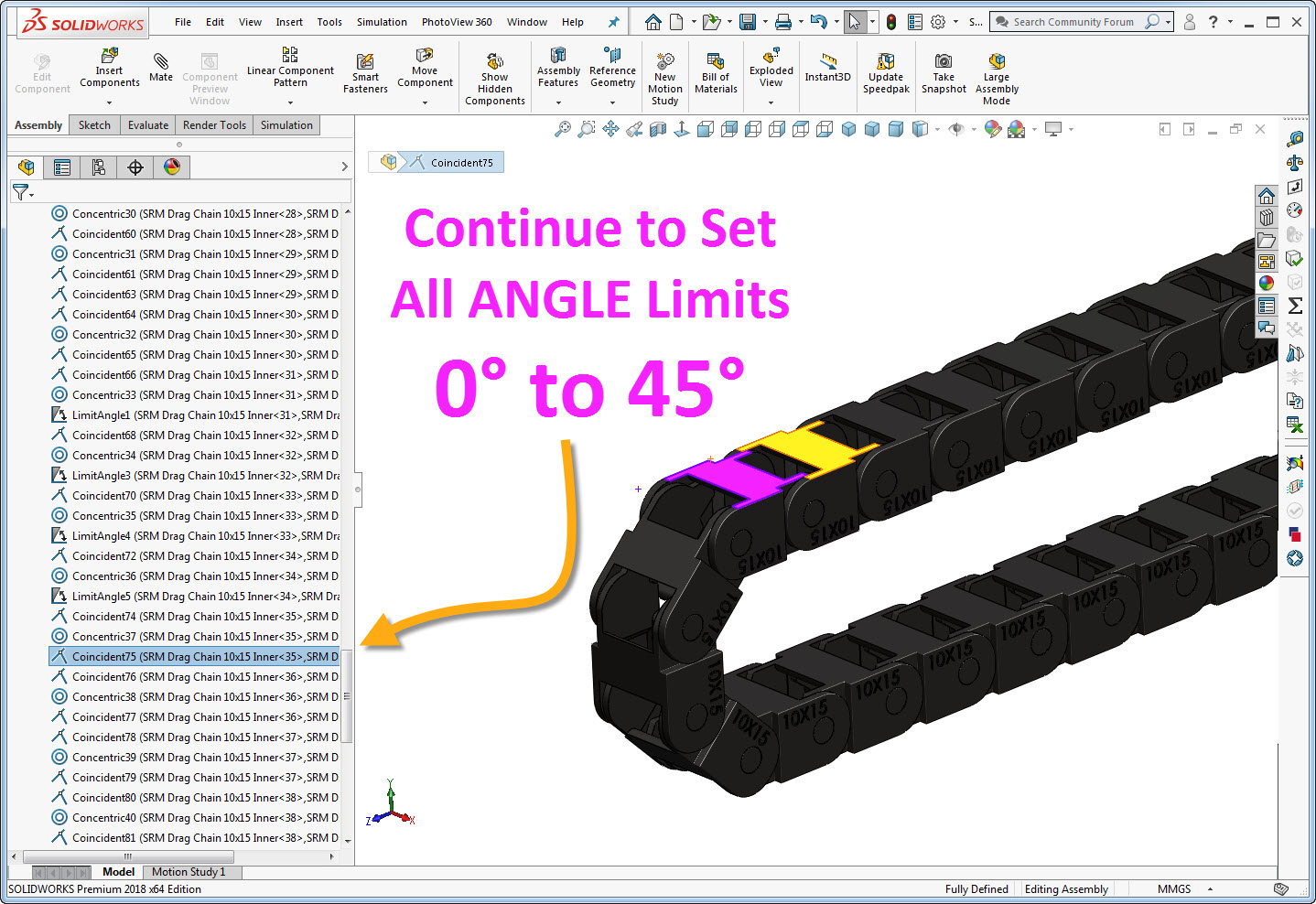The height and width of the screenshot is (904, 1316).
Task: Open the DisplayManager tab
Action: 172,167
